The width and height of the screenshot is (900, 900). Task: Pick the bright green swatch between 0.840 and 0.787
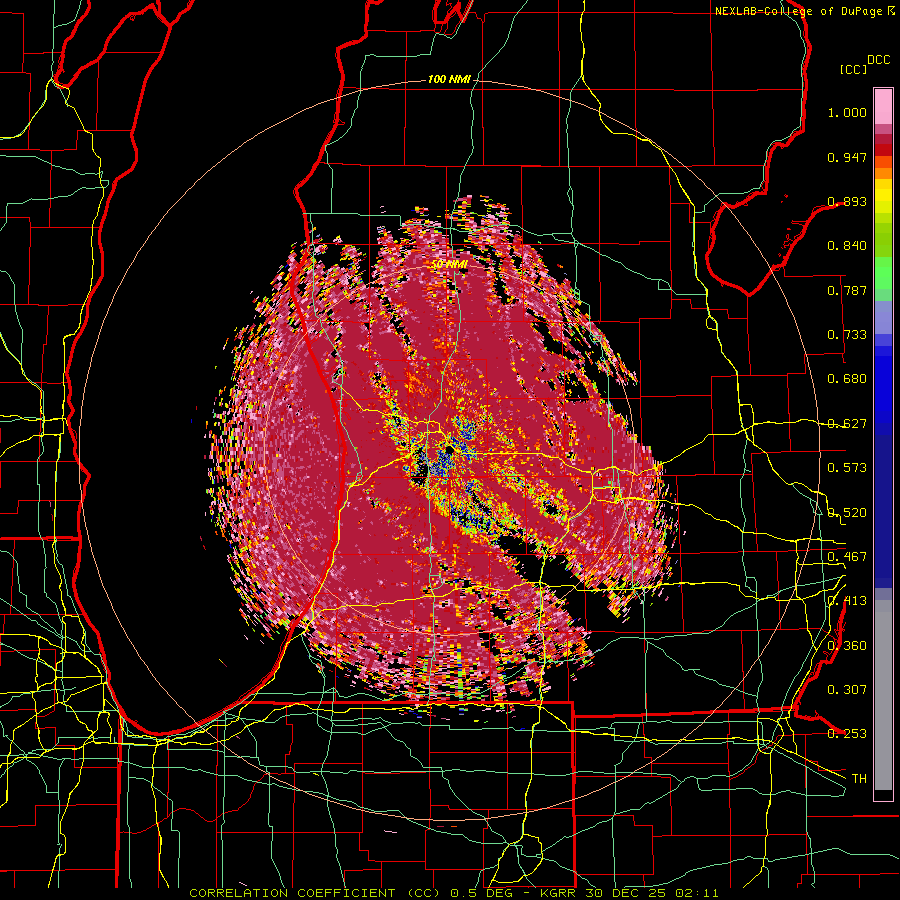[883, 273]
